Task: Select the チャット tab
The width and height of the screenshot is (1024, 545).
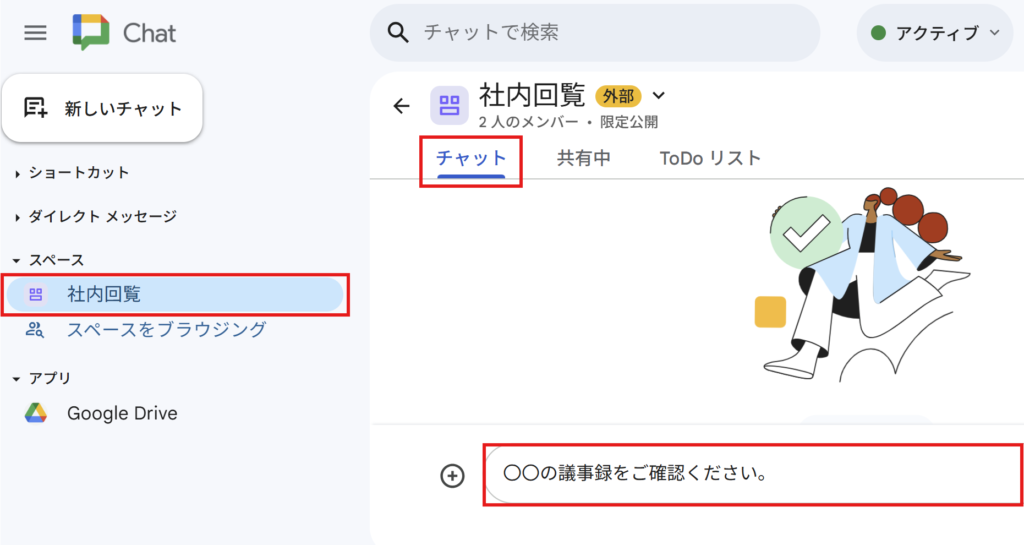Action: point(471,159)
